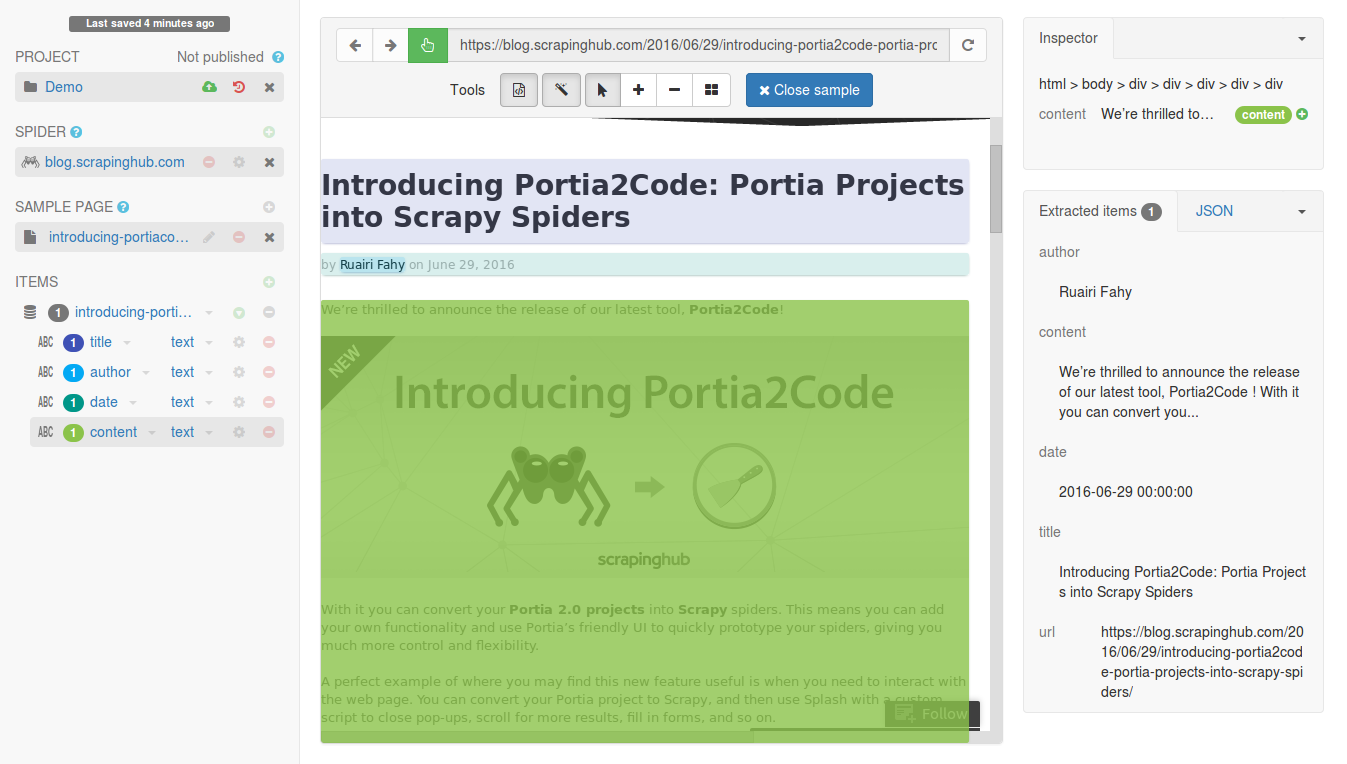The height and width of the screenshot is (764, 1347).
Task: Click the Ruairi Fahy author link
Action: coord(372,265)
